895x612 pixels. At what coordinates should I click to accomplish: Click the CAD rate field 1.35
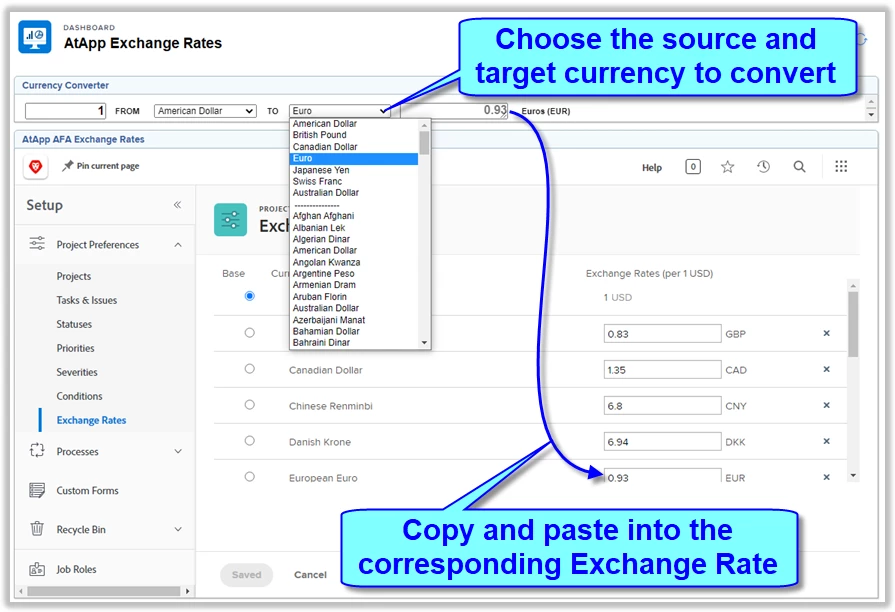662,369
